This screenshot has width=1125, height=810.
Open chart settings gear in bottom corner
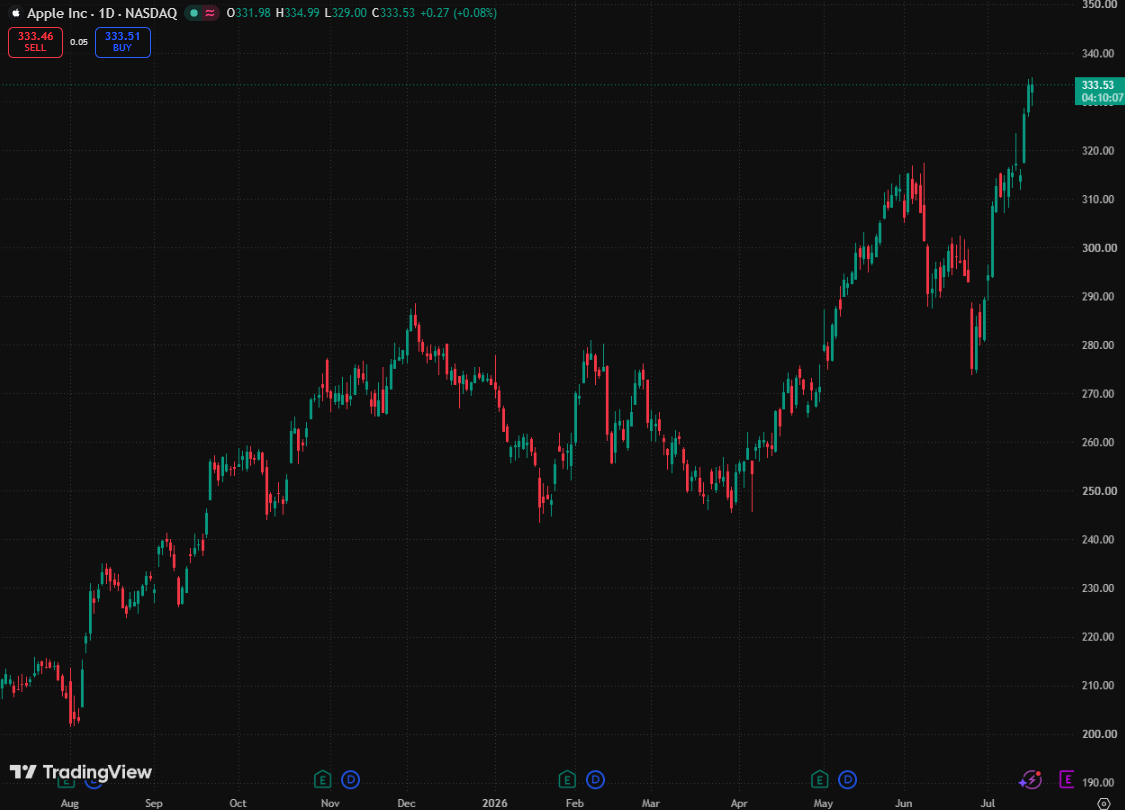[x=1103, y=804]
